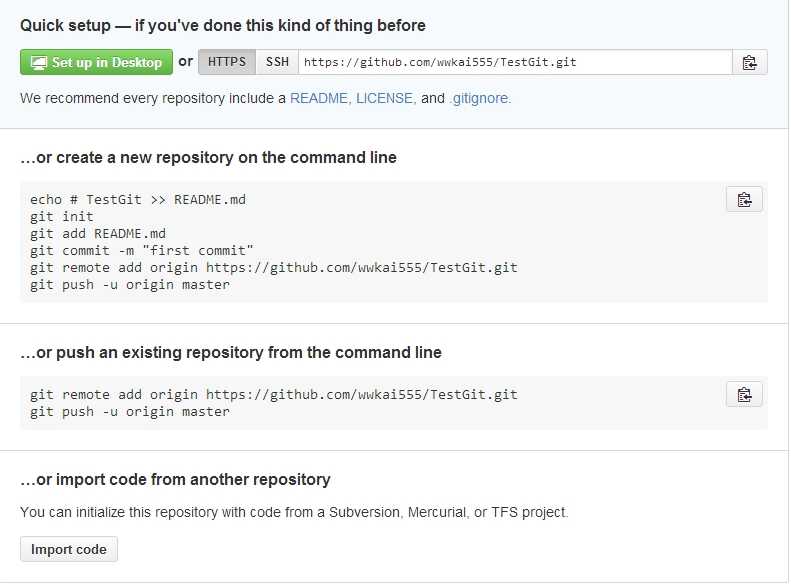
Task: Click the 'Quick setup' heading
Action: tap(222, 25)
